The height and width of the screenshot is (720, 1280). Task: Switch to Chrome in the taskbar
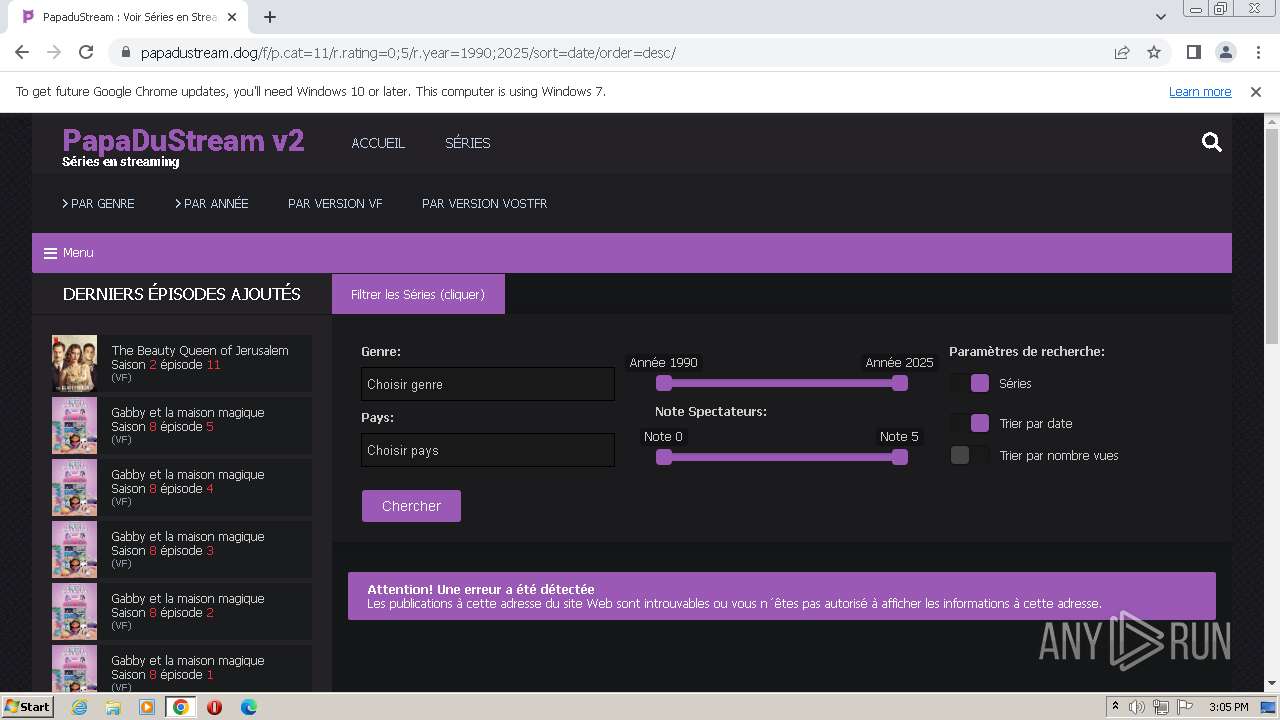point(181,707)
